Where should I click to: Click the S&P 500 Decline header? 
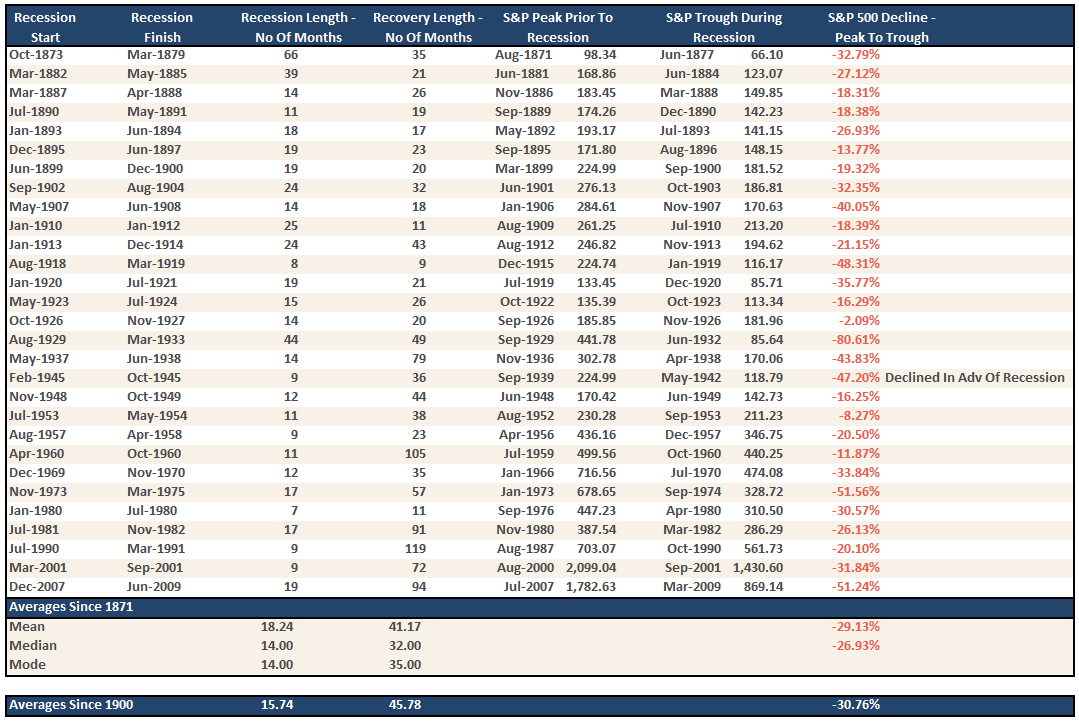878,27
